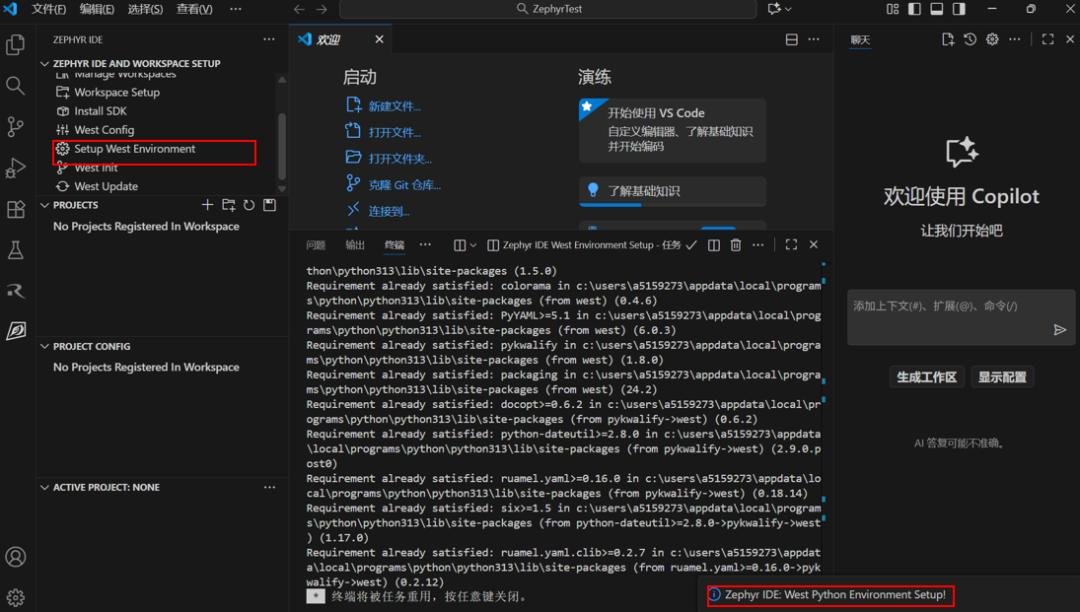The image size is (1080, 612).
Task: Open the Run and Debug view
Action: click(16, 168)
